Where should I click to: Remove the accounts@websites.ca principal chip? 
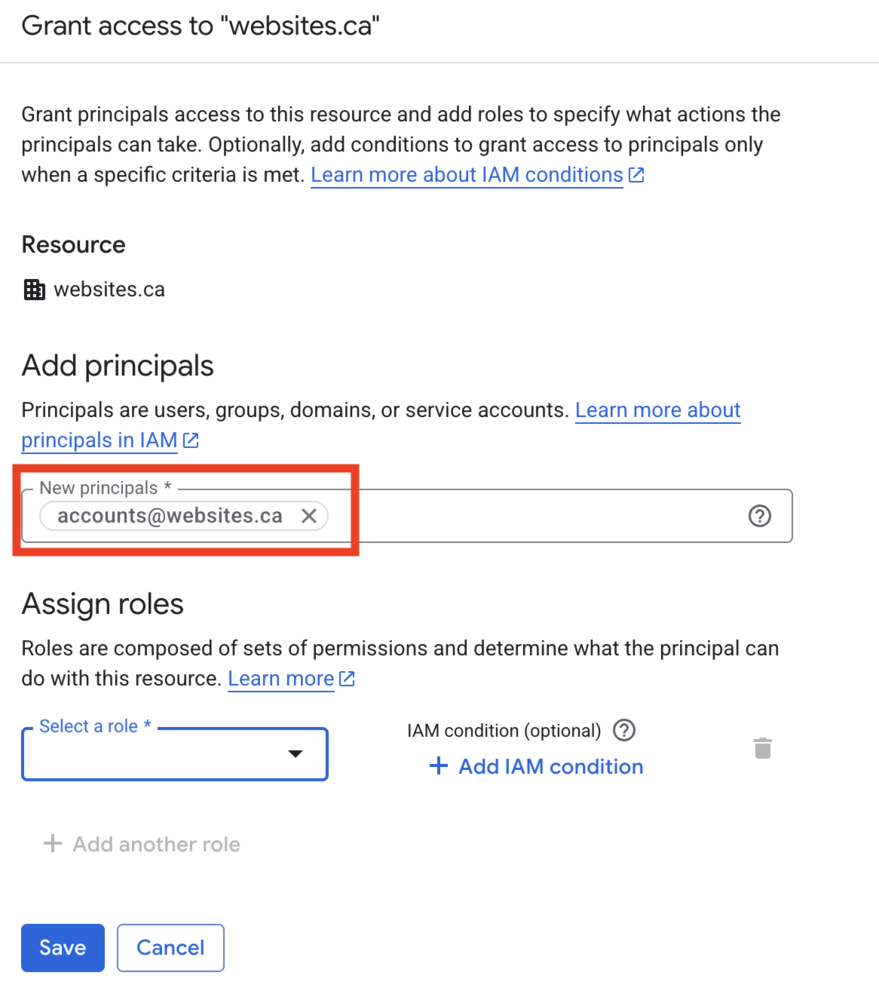pos(309,516)
